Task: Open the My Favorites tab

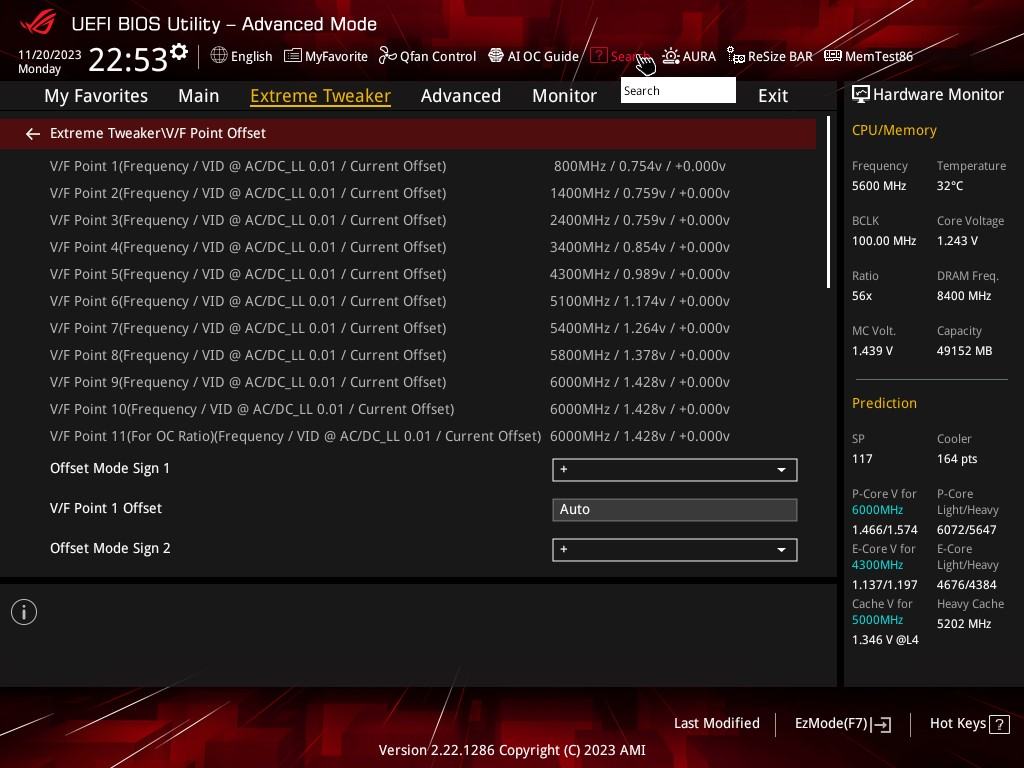Action: (96, 96)
